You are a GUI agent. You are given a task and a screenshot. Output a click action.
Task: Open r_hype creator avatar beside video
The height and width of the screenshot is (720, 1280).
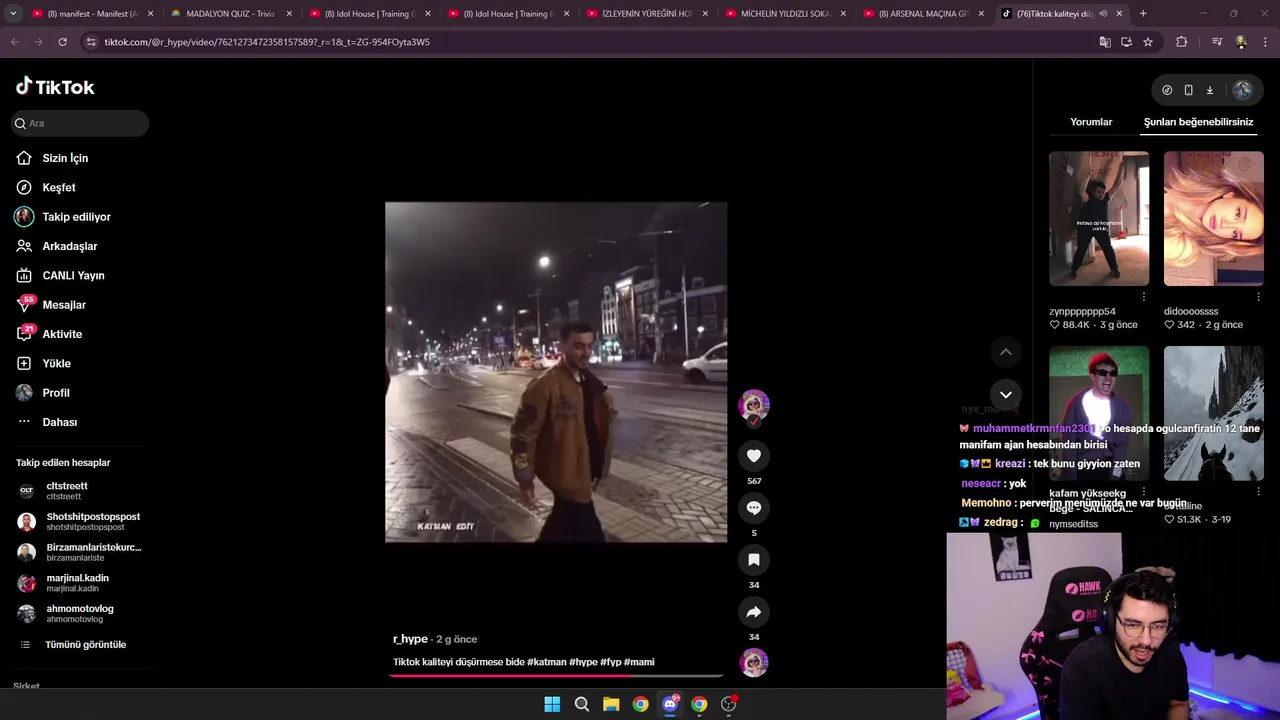(754, 405)
